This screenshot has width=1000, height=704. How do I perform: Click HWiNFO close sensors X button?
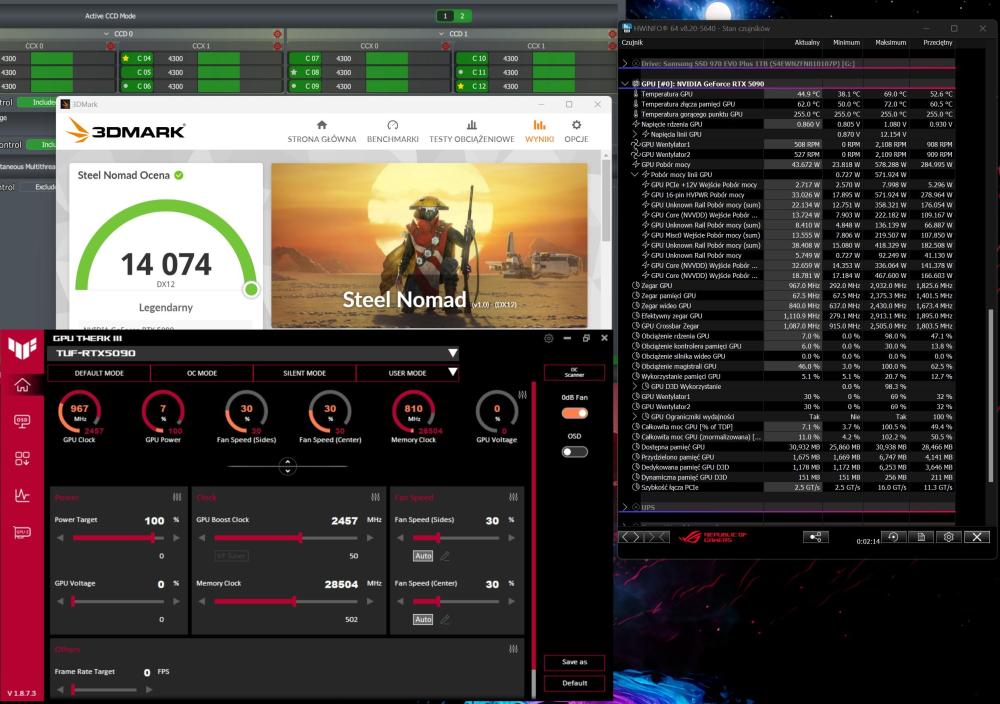(976, 537)
